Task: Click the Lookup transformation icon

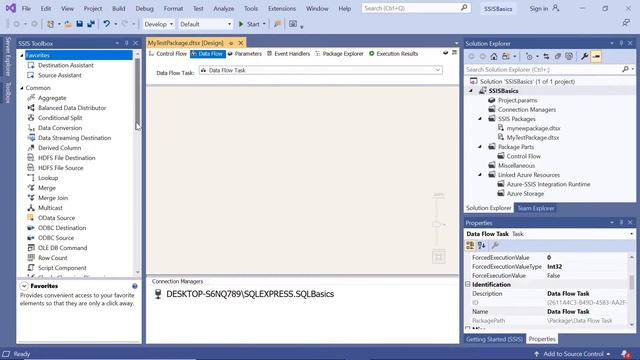Action: (x=31, y=178)
